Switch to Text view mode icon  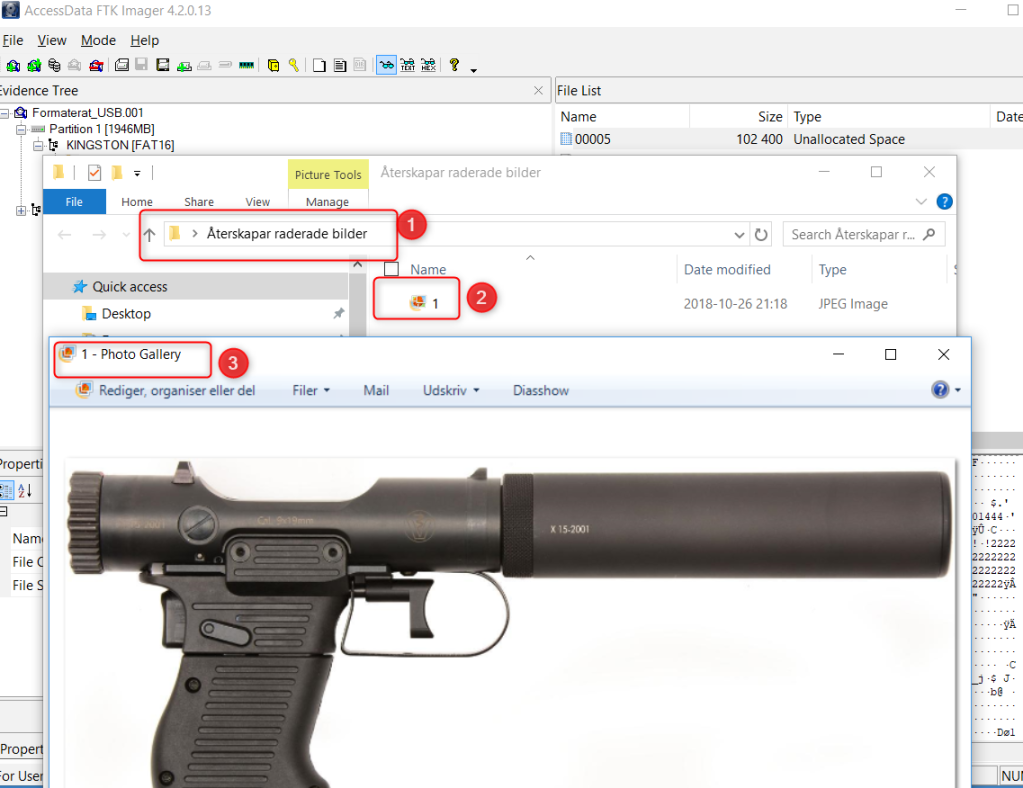(x=407, y=66)
